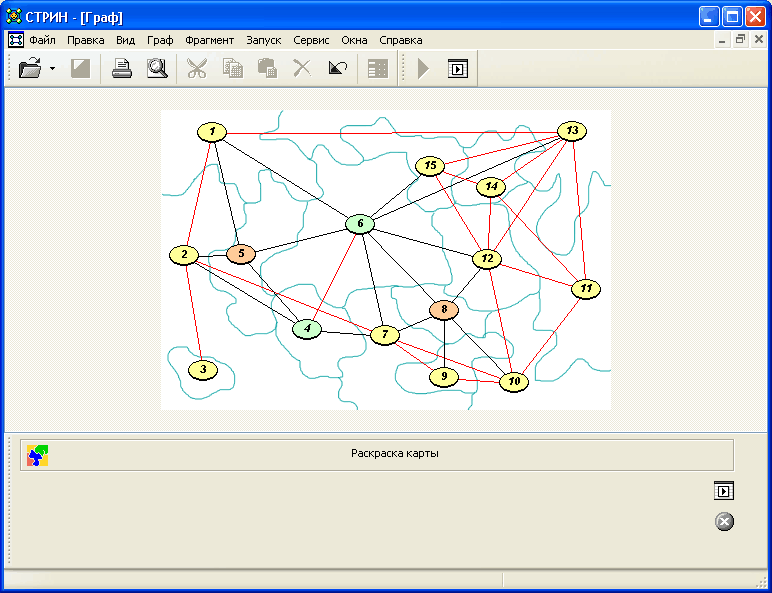Click the Undo arrow toolbar icon
The height and width of the screenshot is (593, 772).
coord(338,68)
